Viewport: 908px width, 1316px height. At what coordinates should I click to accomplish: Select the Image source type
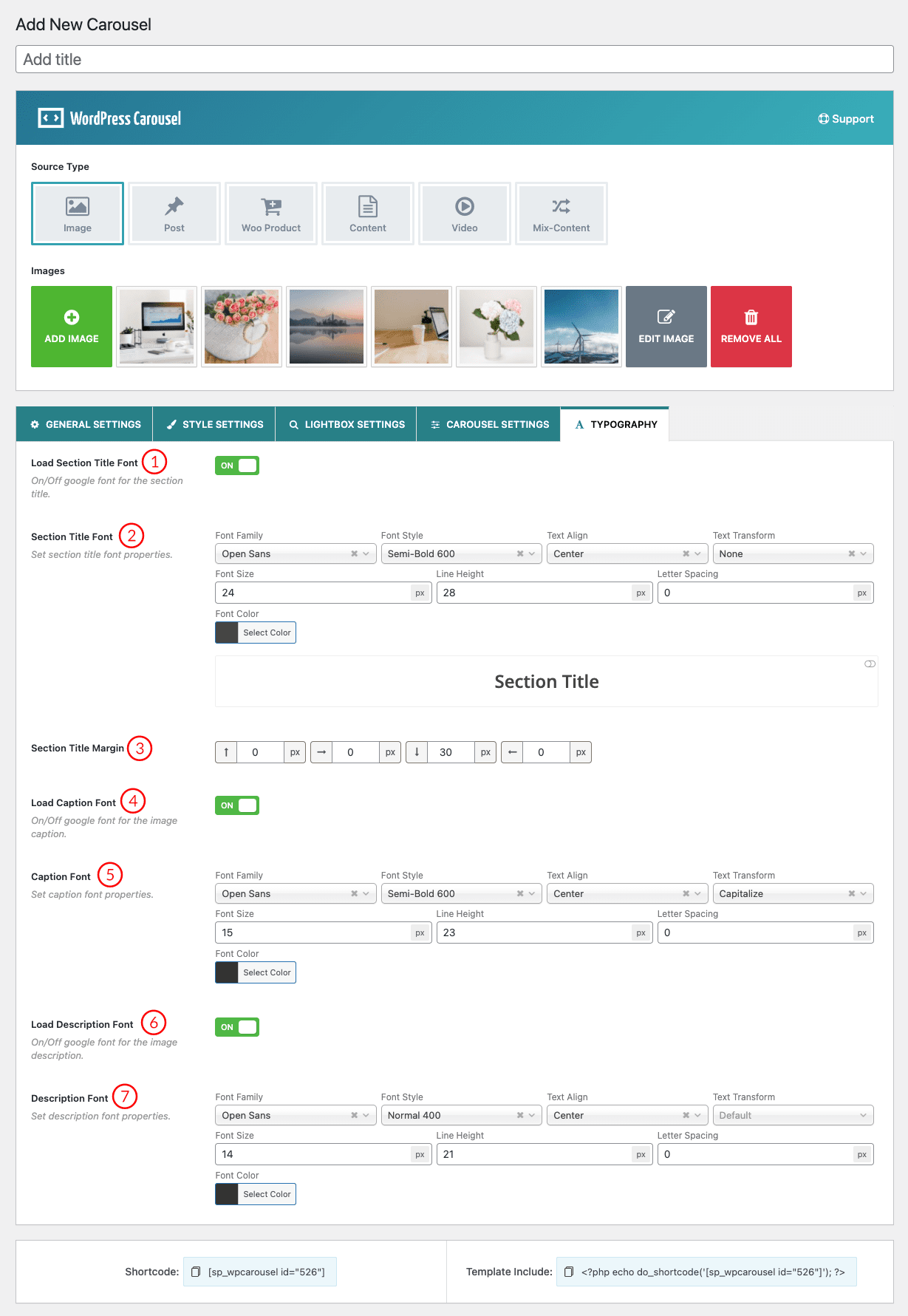(x=78, y=214)
